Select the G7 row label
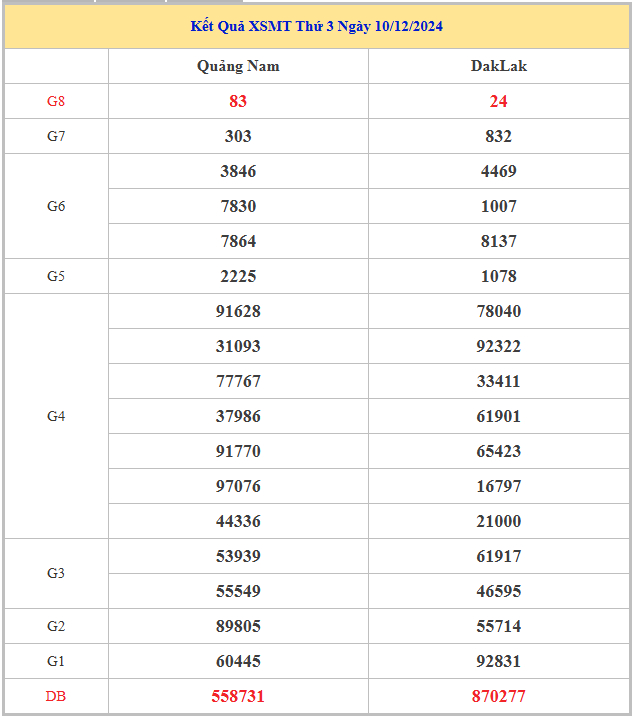The image size is (637, 720). [56, 136]
